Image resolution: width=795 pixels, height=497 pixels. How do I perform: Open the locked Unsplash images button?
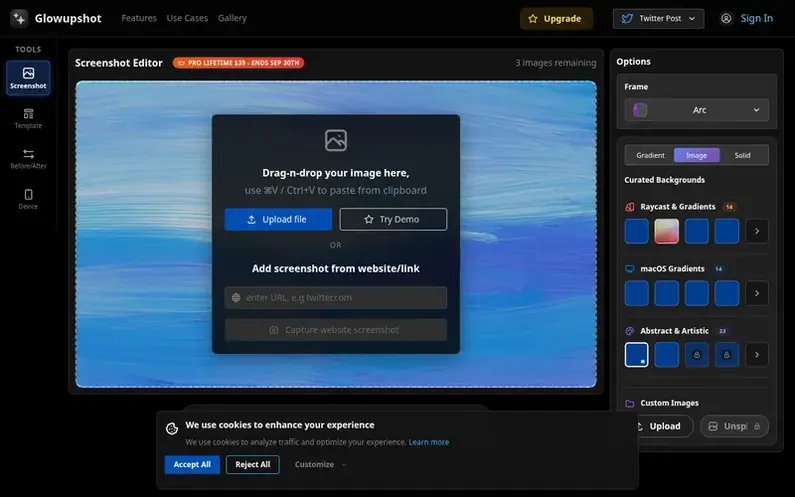click(734, 426)
